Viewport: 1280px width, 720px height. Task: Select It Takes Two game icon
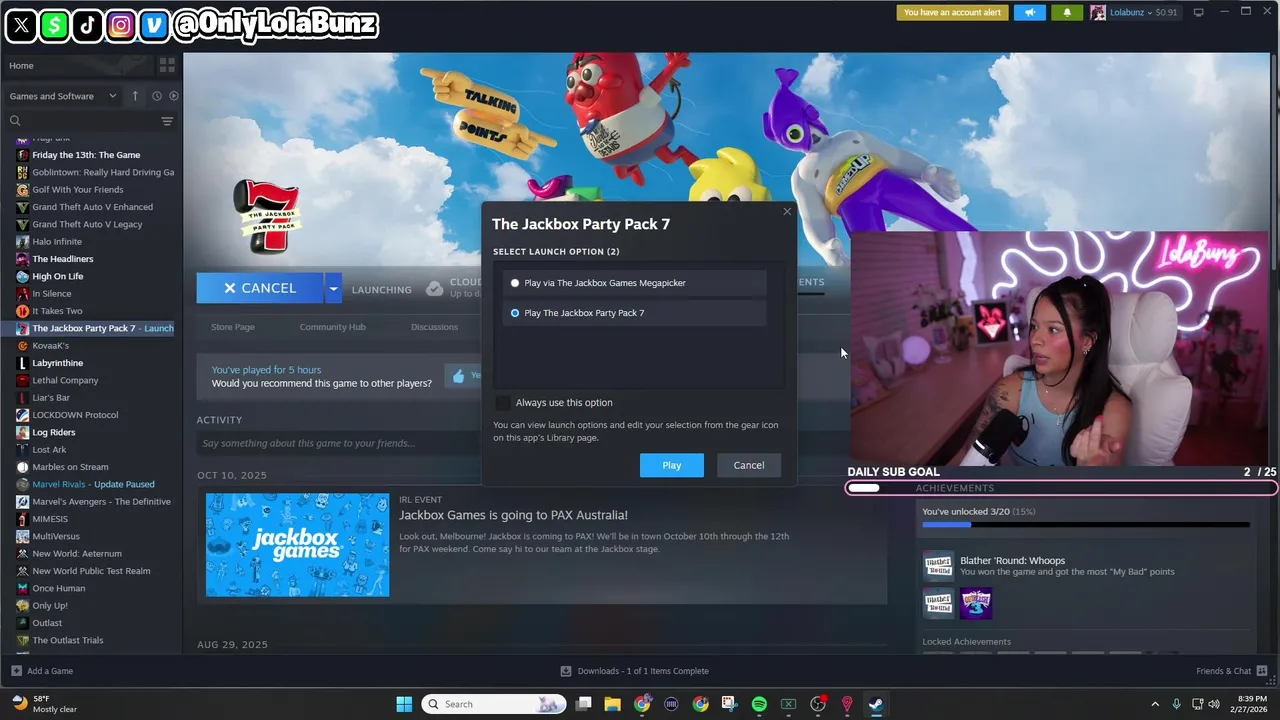pos(22,311)
